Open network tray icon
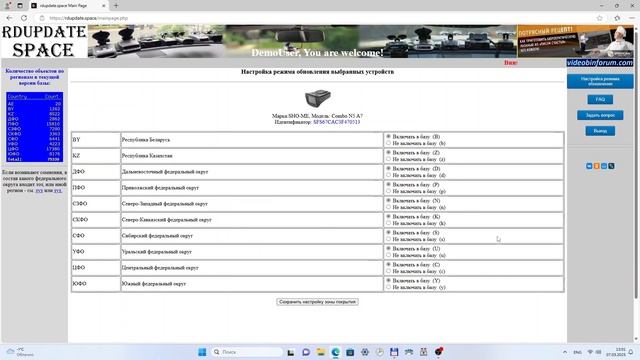 (x=590, y=352)
